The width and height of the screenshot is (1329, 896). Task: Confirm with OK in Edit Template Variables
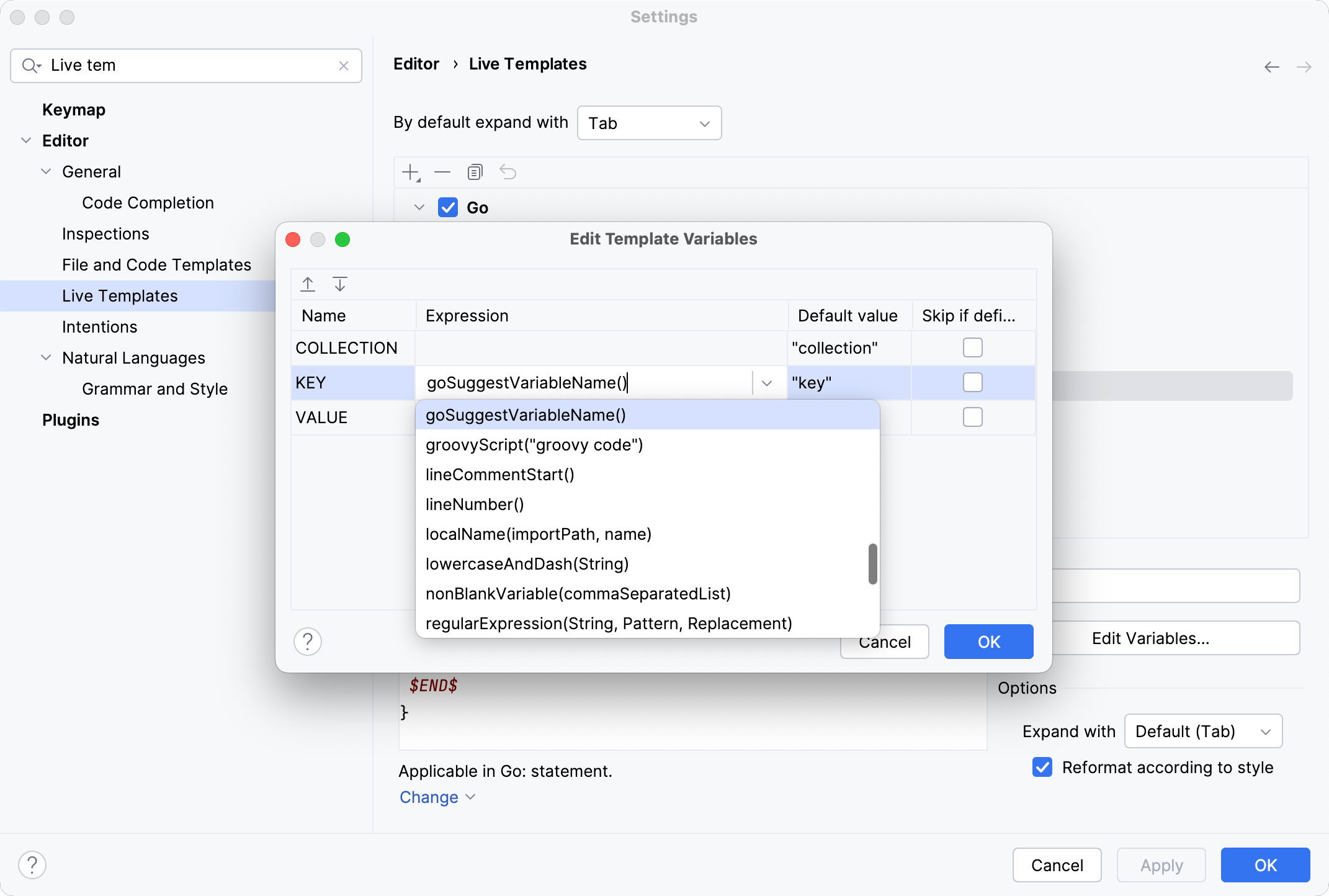(x=988, y=642)
